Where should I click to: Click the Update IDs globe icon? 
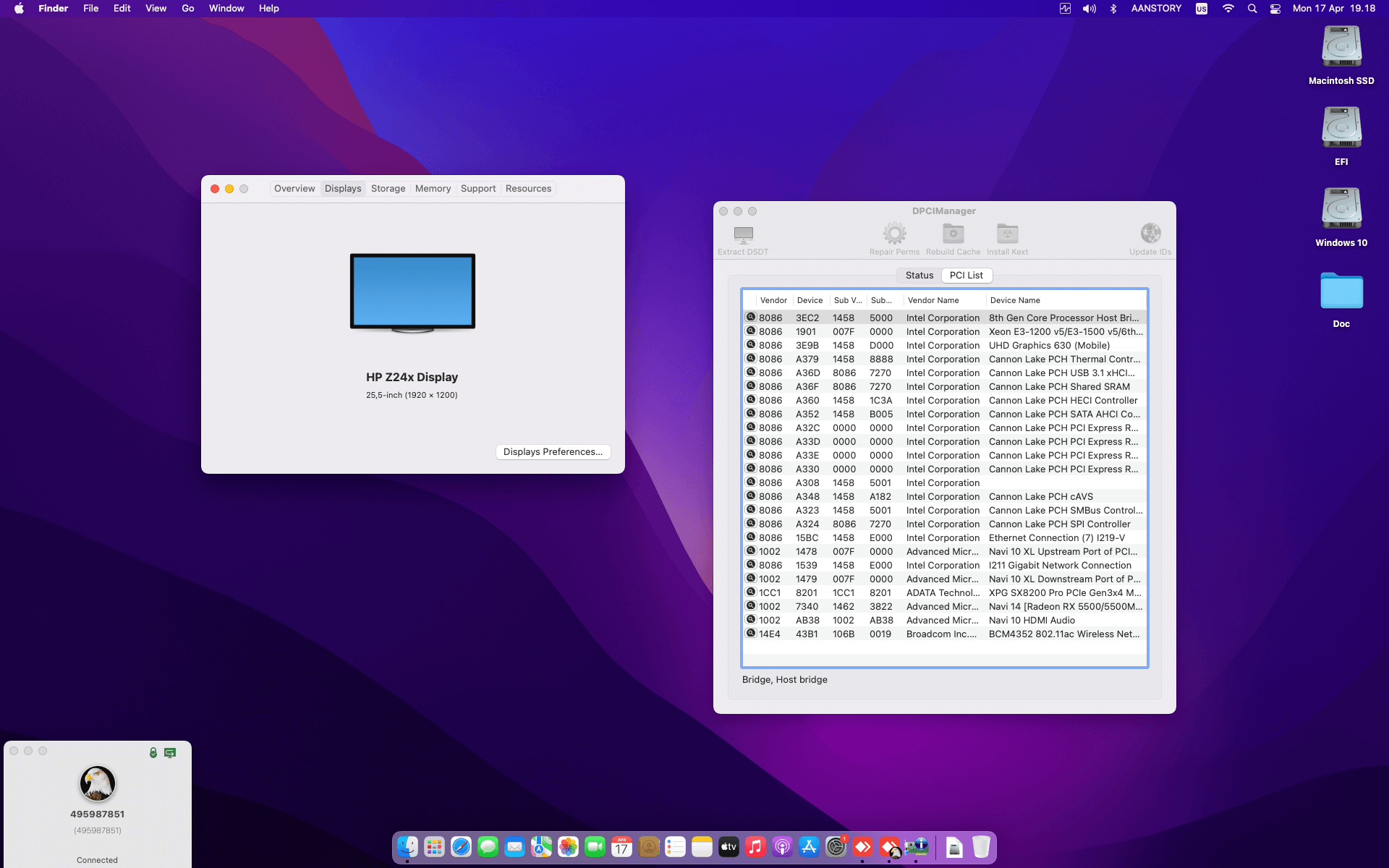click(1150, 235)
